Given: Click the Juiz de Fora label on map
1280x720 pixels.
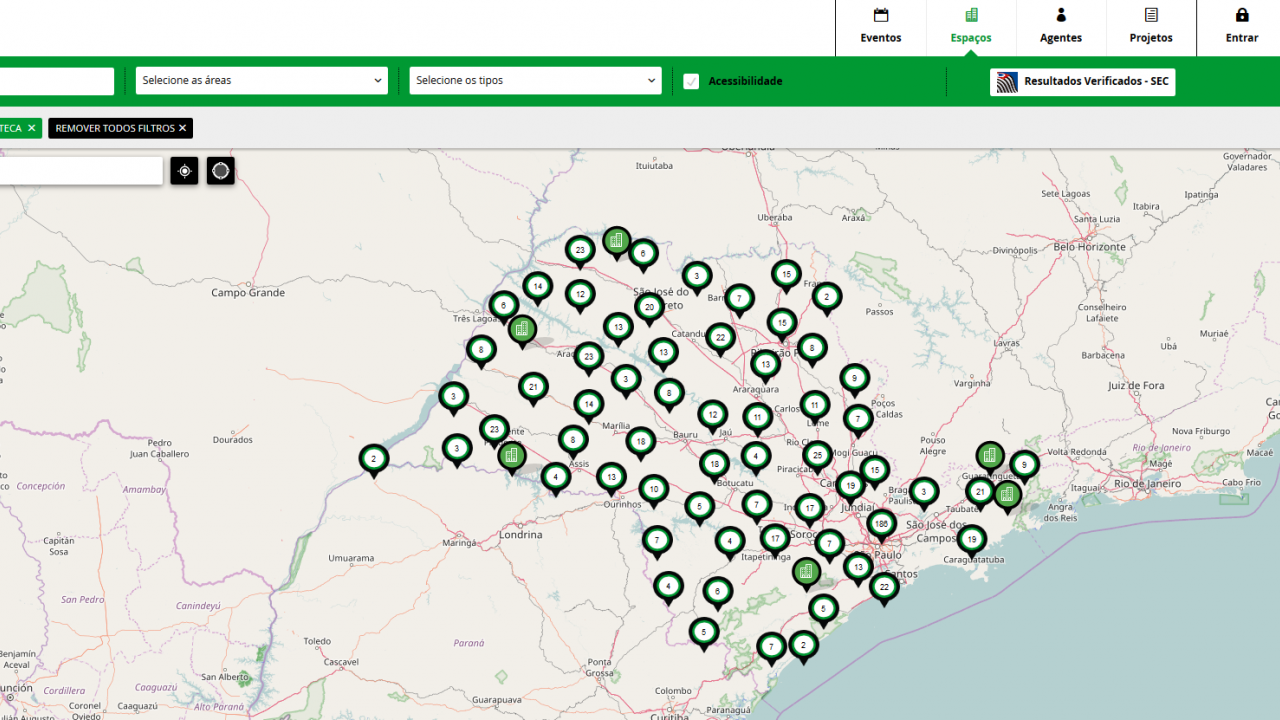Looking at the screenshot, I should pyautogui.click(x=1137, y=385).
